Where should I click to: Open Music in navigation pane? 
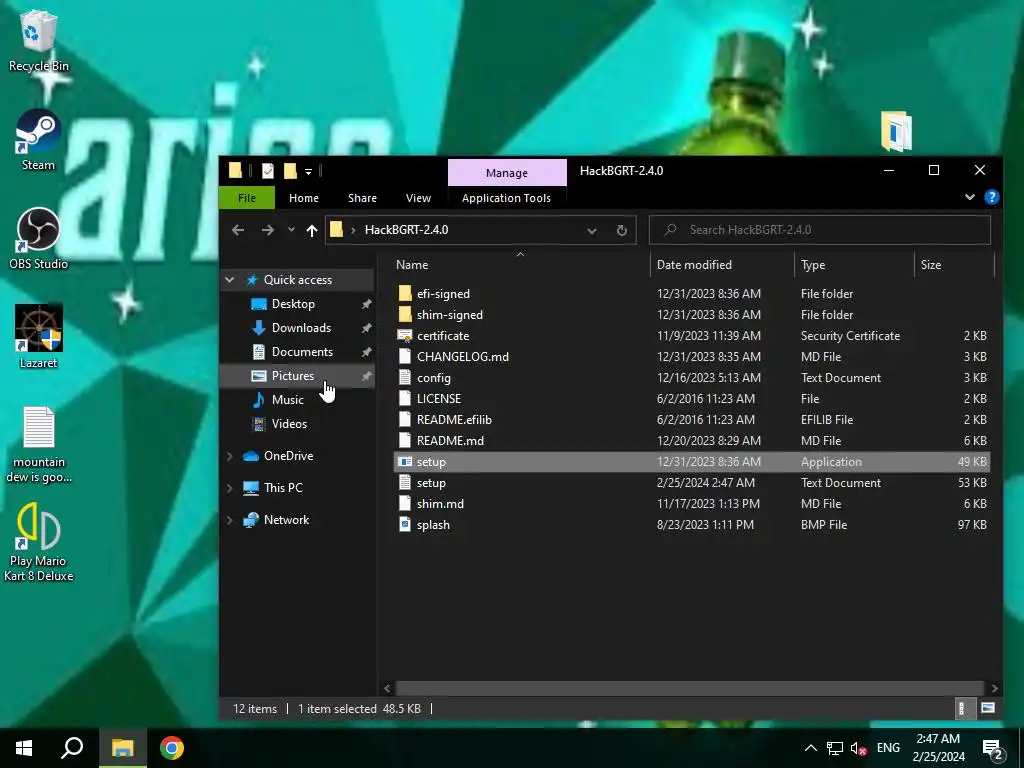287,400
